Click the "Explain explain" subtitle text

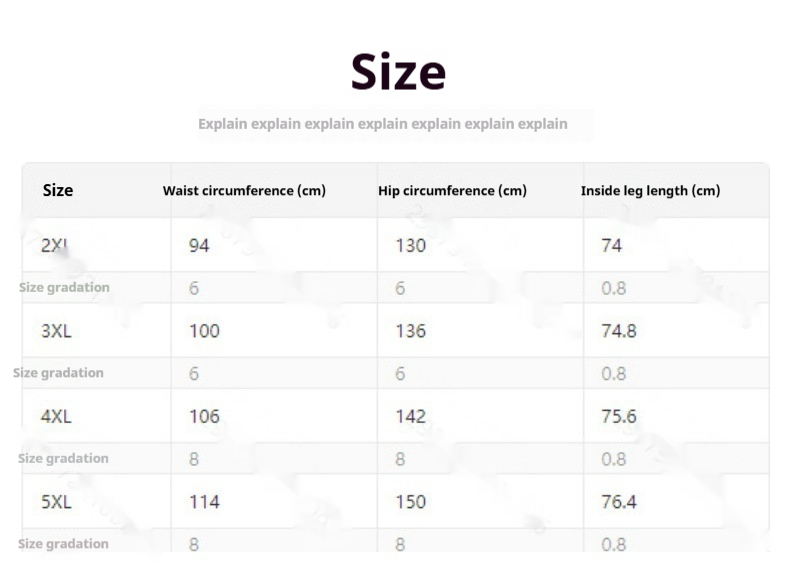[382, 124]
